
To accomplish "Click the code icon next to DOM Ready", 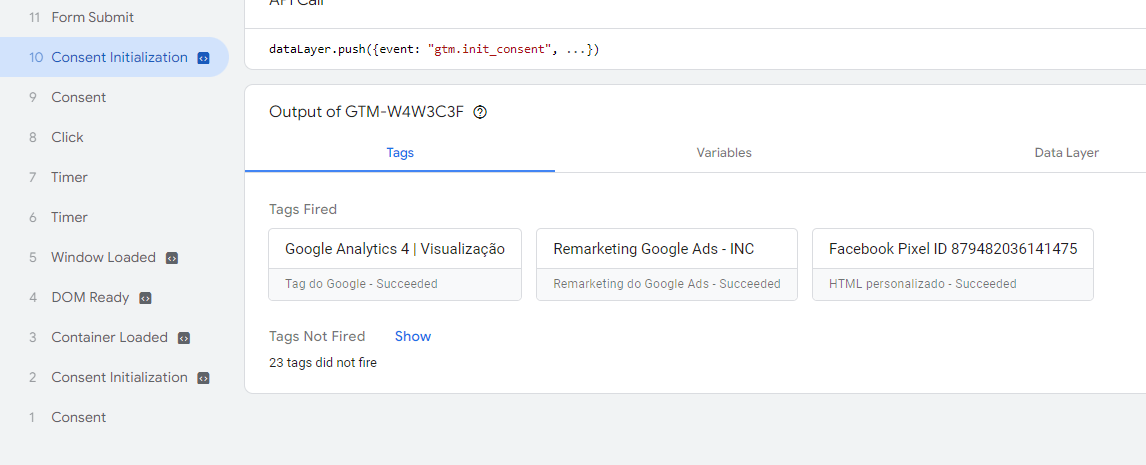I will coord(145,298).
